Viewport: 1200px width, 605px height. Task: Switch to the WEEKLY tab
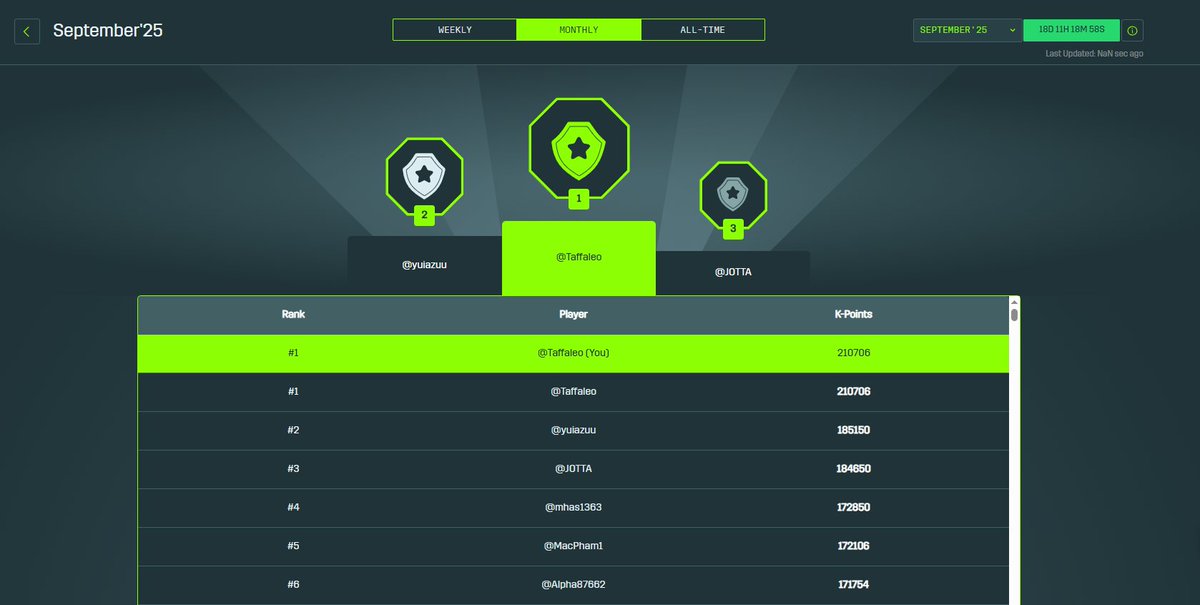click(455, 29)
